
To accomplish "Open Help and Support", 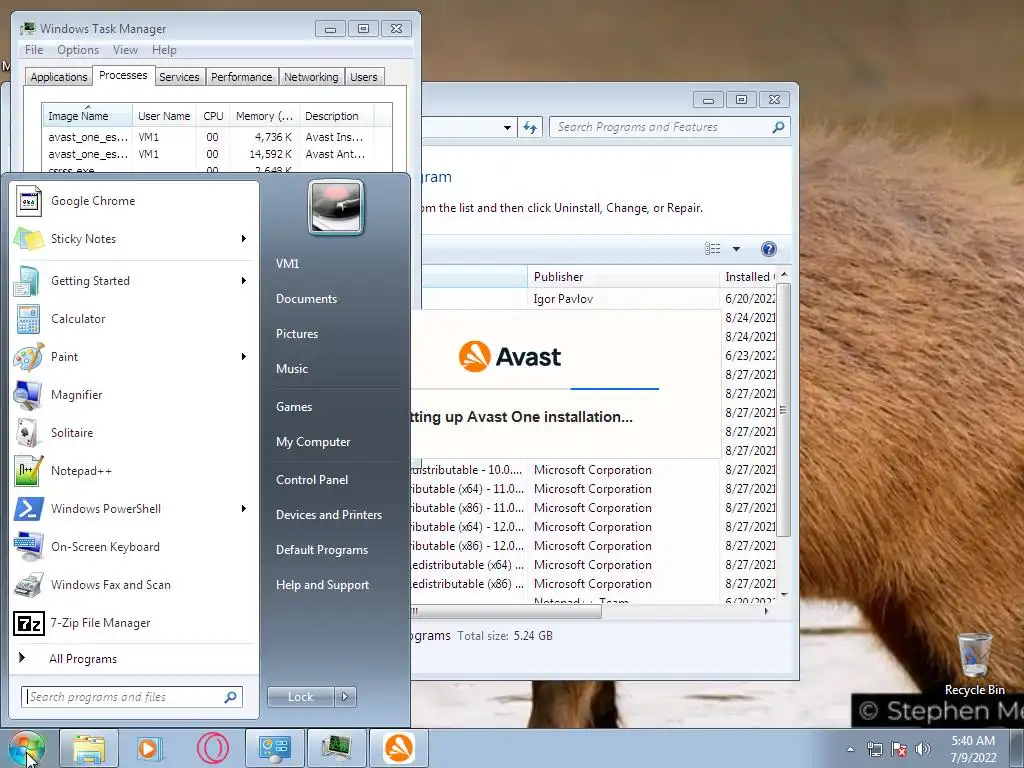I will click(x=323, y=585).
